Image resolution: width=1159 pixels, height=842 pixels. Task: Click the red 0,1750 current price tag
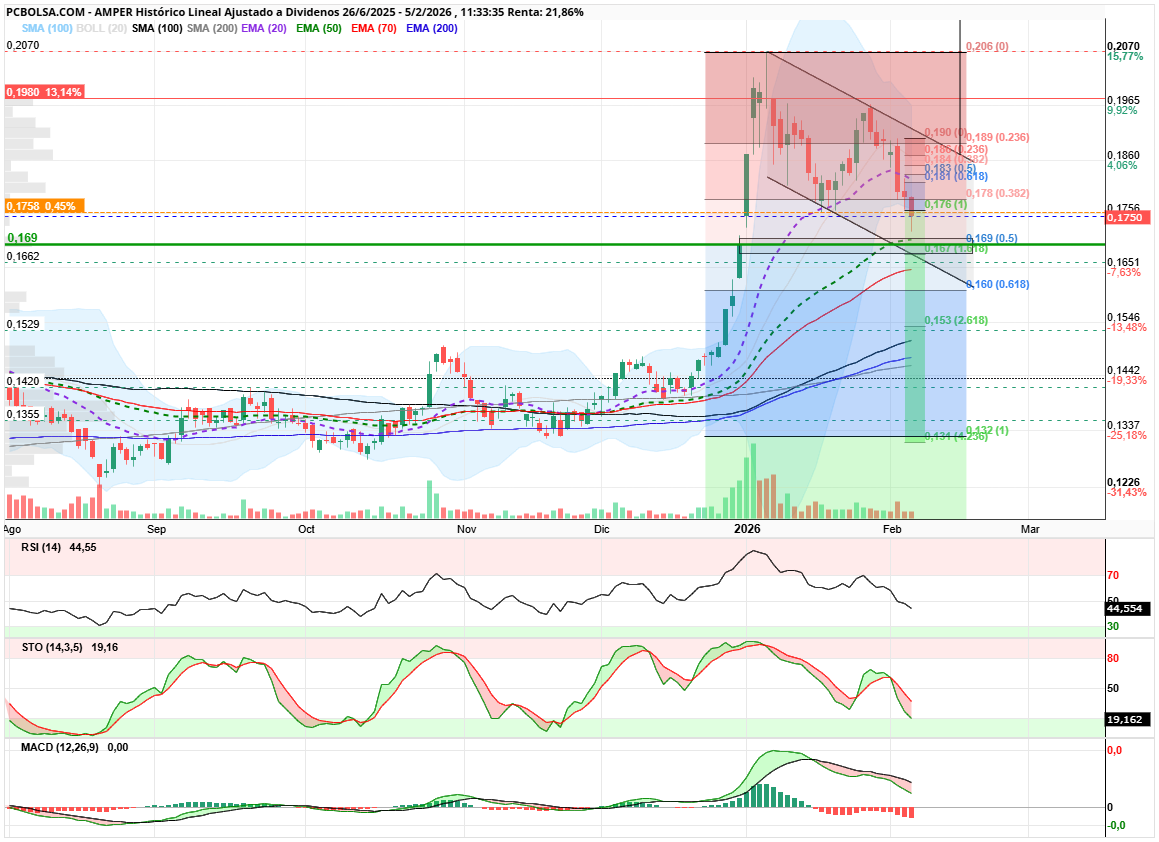1130,217
